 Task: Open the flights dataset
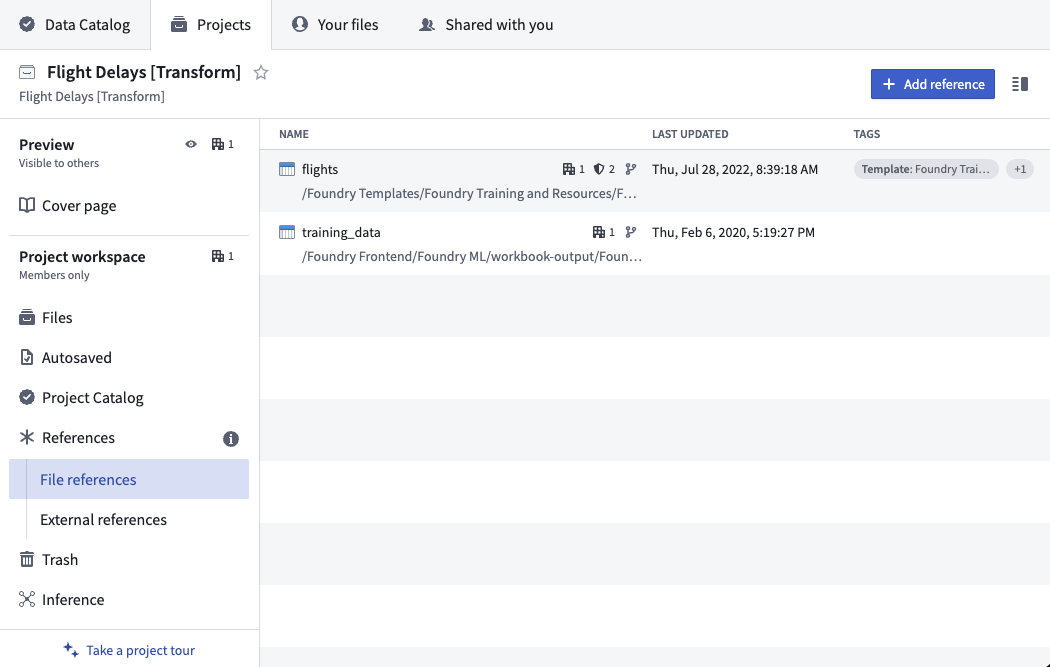(319, 169)
